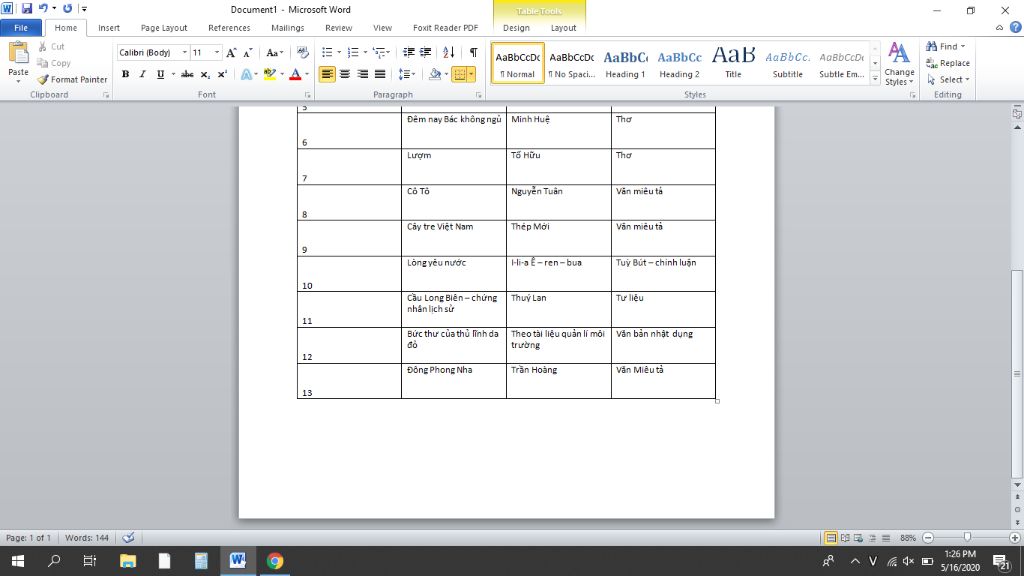
Task: Open the Select dropdown in Editing
Action: (x=948, y=79)
